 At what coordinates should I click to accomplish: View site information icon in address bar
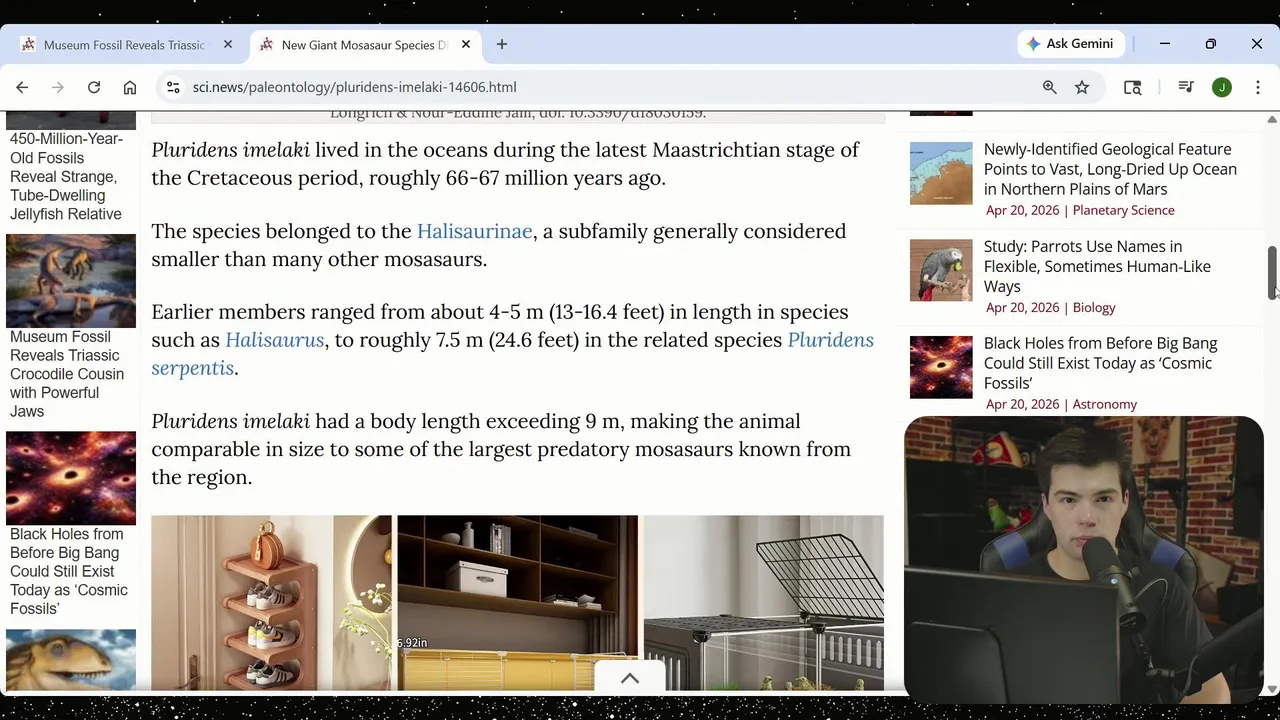173,87
